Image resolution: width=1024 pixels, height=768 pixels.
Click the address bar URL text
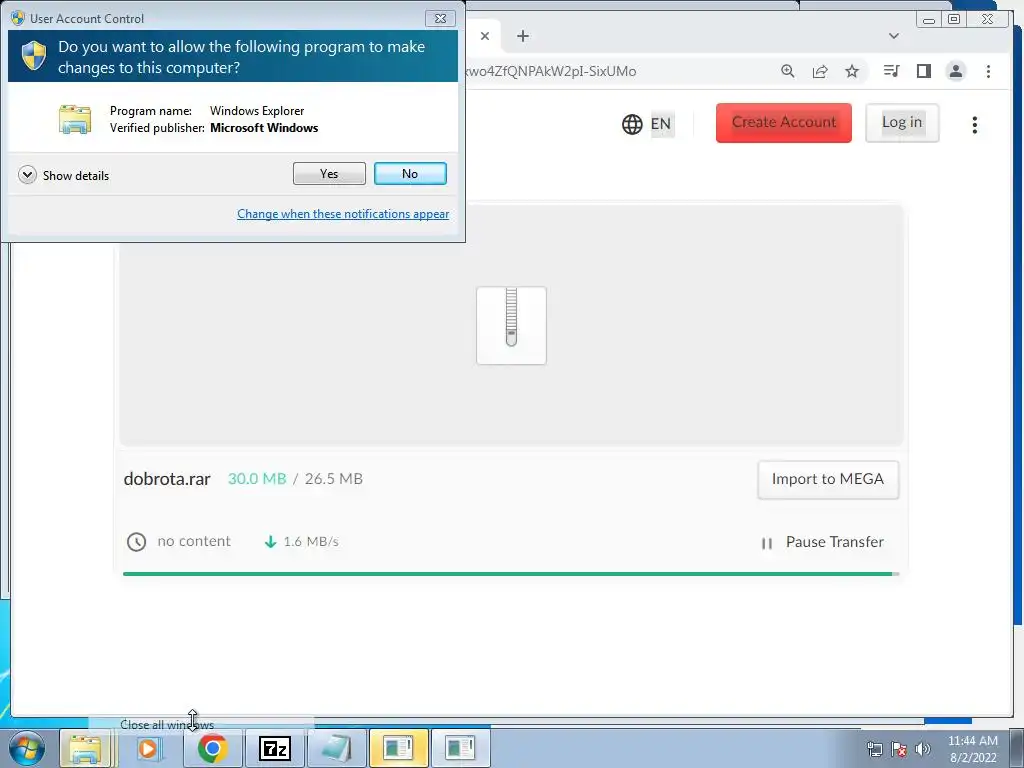pyautogui.click(x=551, y=71)
